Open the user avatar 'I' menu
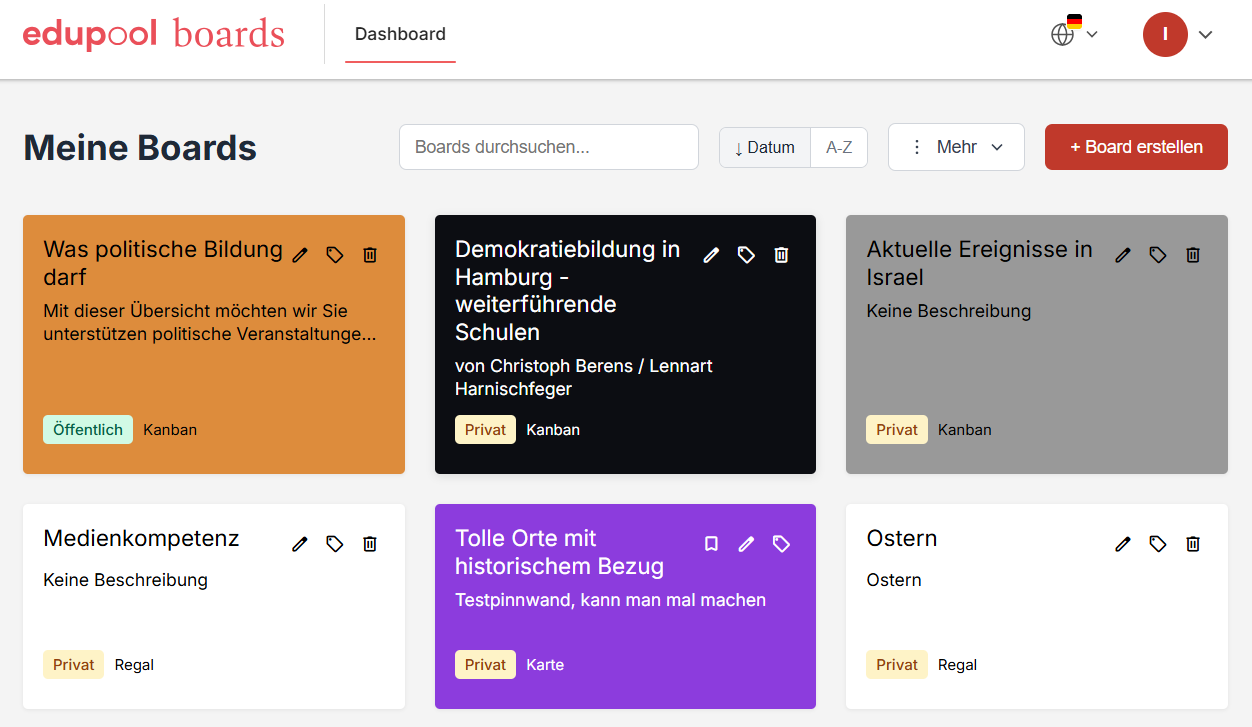Image resolution: width=1252 pixels, height=727 pixels. click(1177, 35)
